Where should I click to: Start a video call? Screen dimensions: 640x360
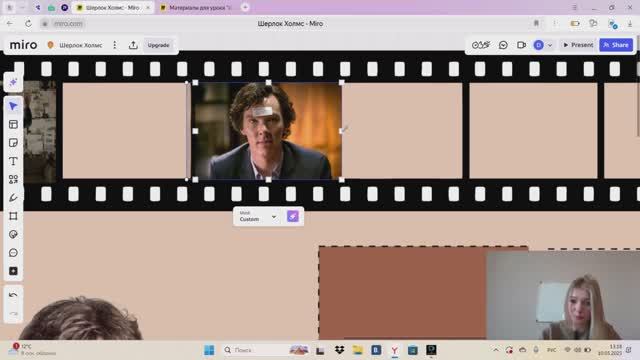tap(521, 45)
